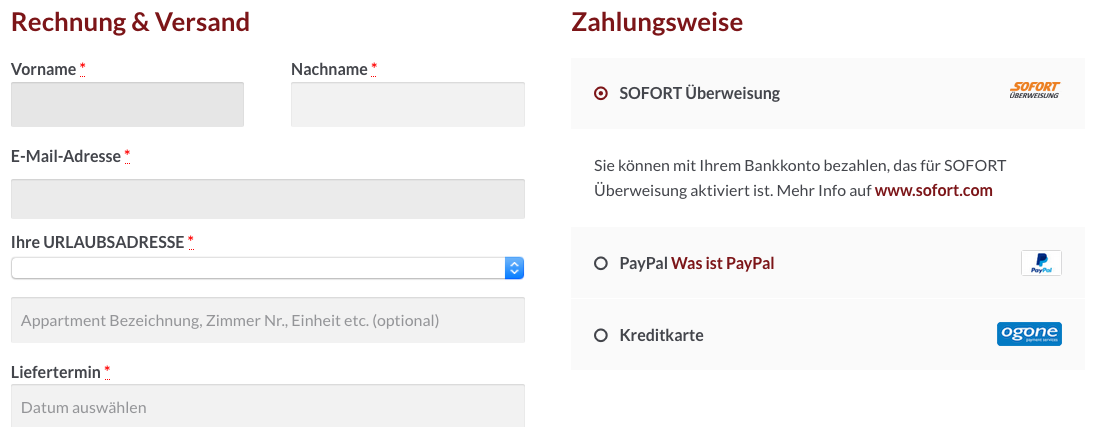This screenshot has height=427, width=1095.
Task: Select the Kreditkarte radio button
Action: [x=601, y=335]
